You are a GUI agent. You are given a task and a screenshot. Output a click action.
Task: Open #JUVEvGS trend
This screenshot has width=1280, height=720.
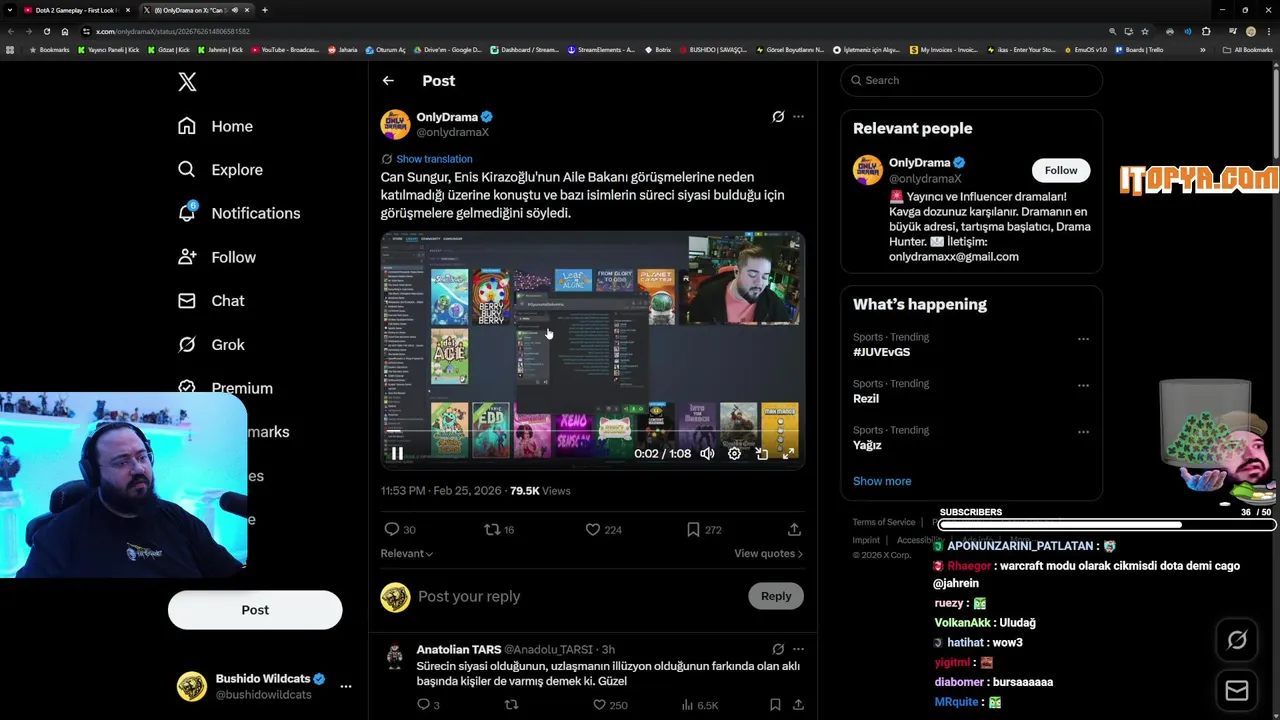pyautogui.click(x=881, y=352)
